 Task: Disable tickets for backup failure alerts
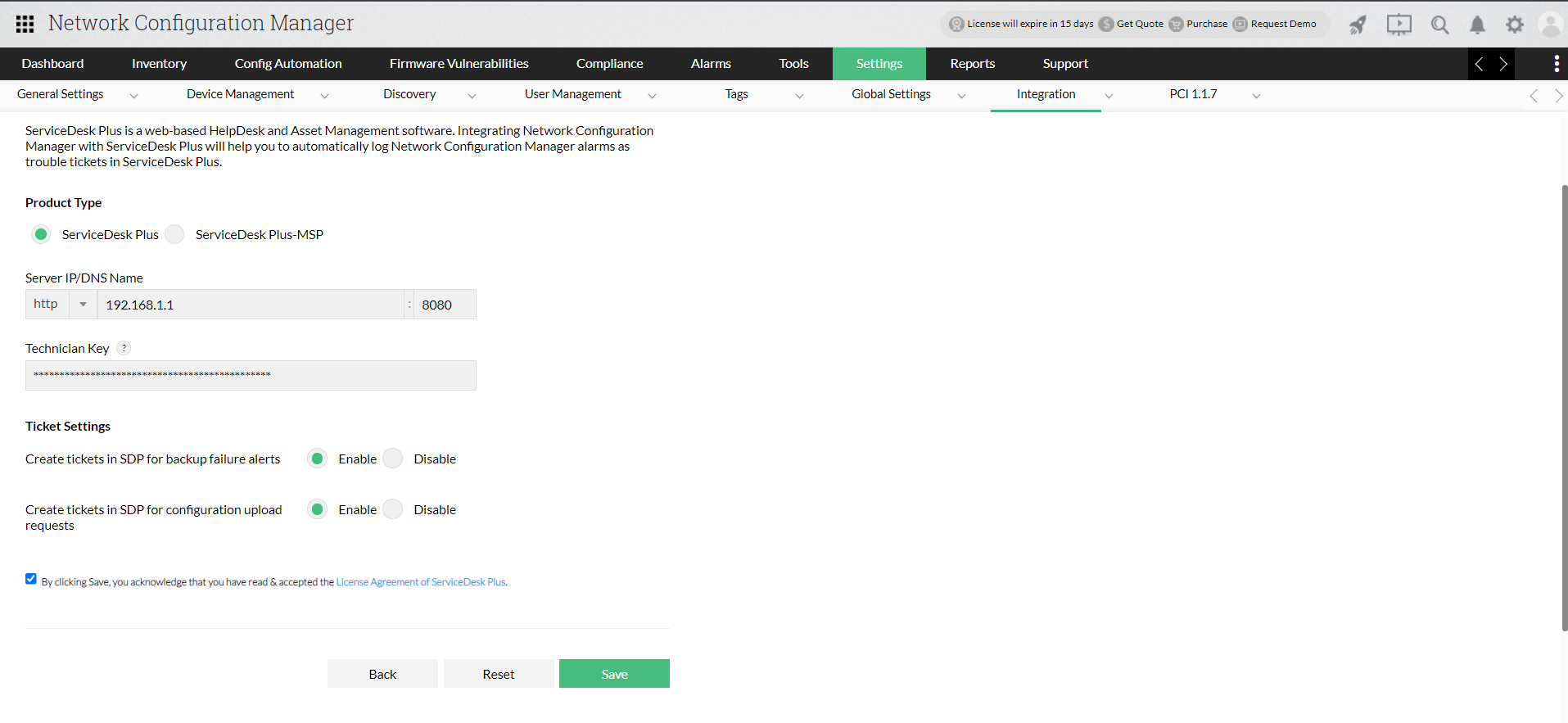(x=393, y=459)
